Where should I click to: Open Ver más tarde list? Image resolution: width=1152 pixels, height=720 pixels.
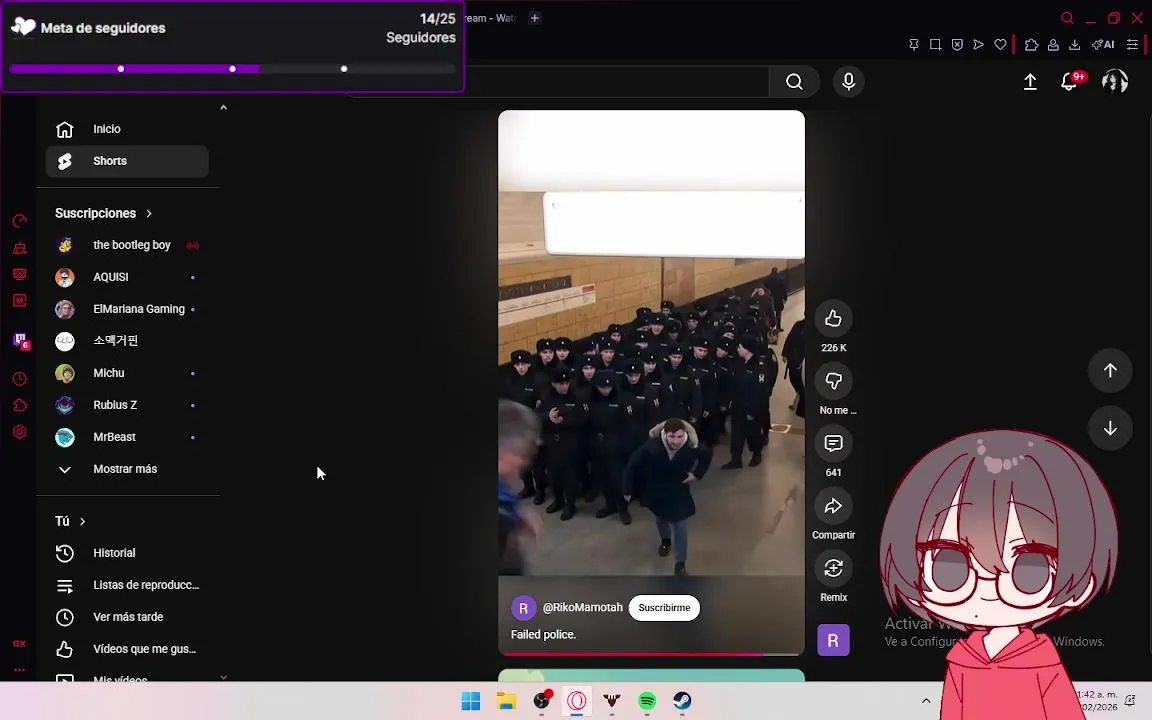127,617
